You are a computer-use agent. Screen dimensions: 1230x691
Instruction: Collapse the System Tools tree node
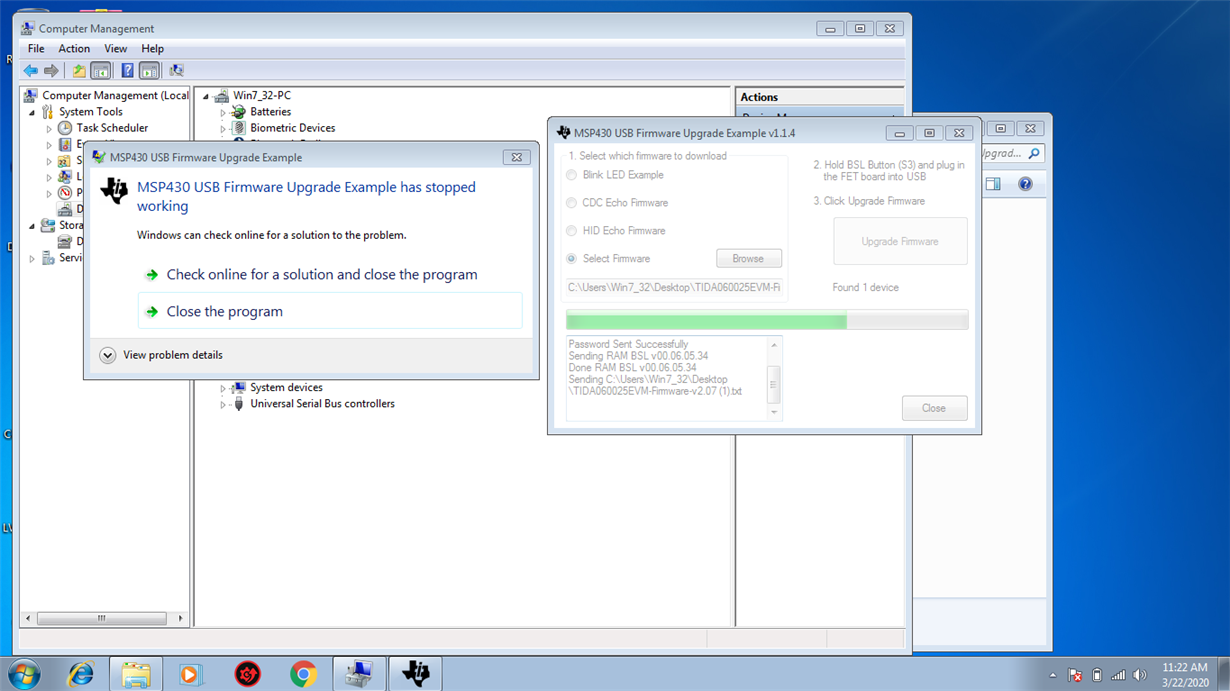32,112
